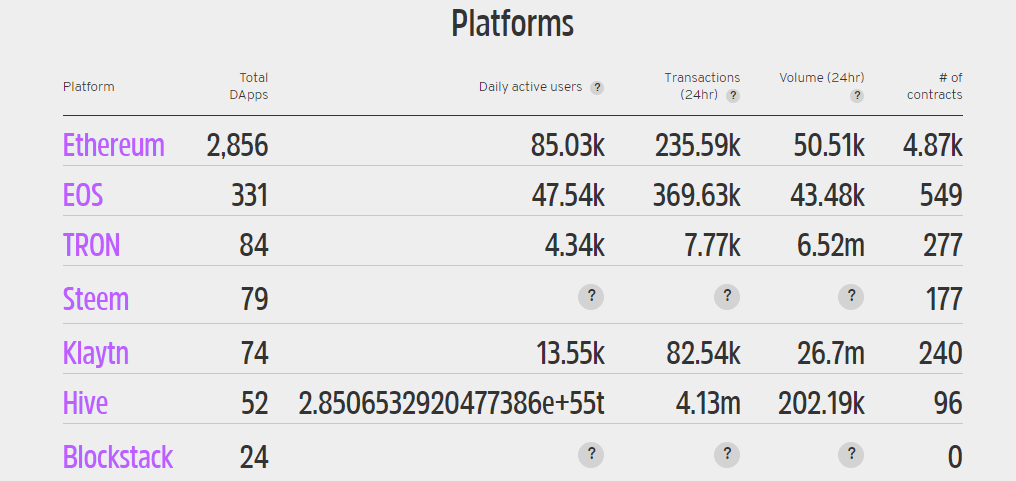1016x481 pixels.
Task: Click Blockstack's daily active users question mark
Action: pos(591,455)
